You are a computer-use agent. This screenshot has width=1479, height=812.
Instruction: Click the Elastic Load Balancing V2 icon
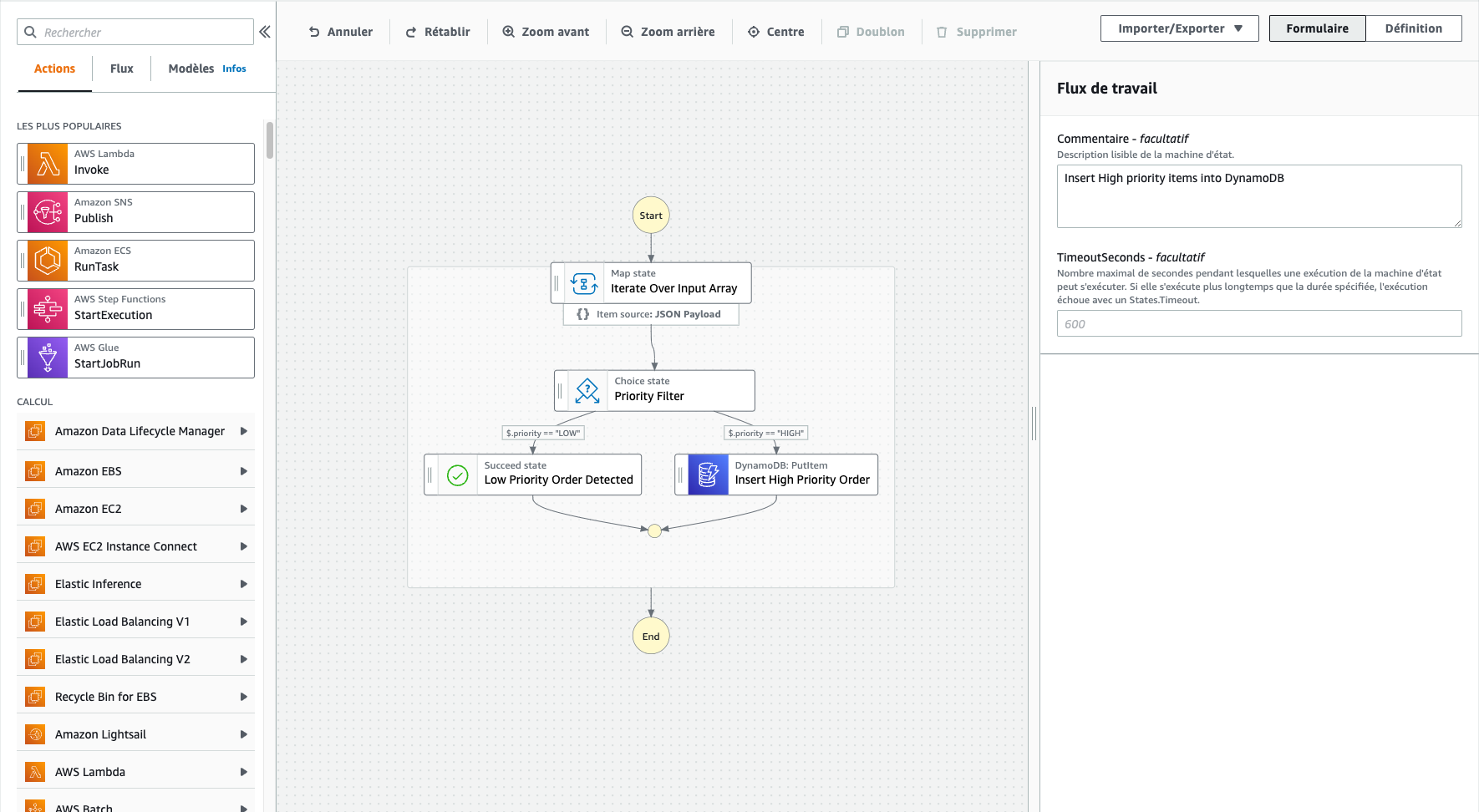35,659
